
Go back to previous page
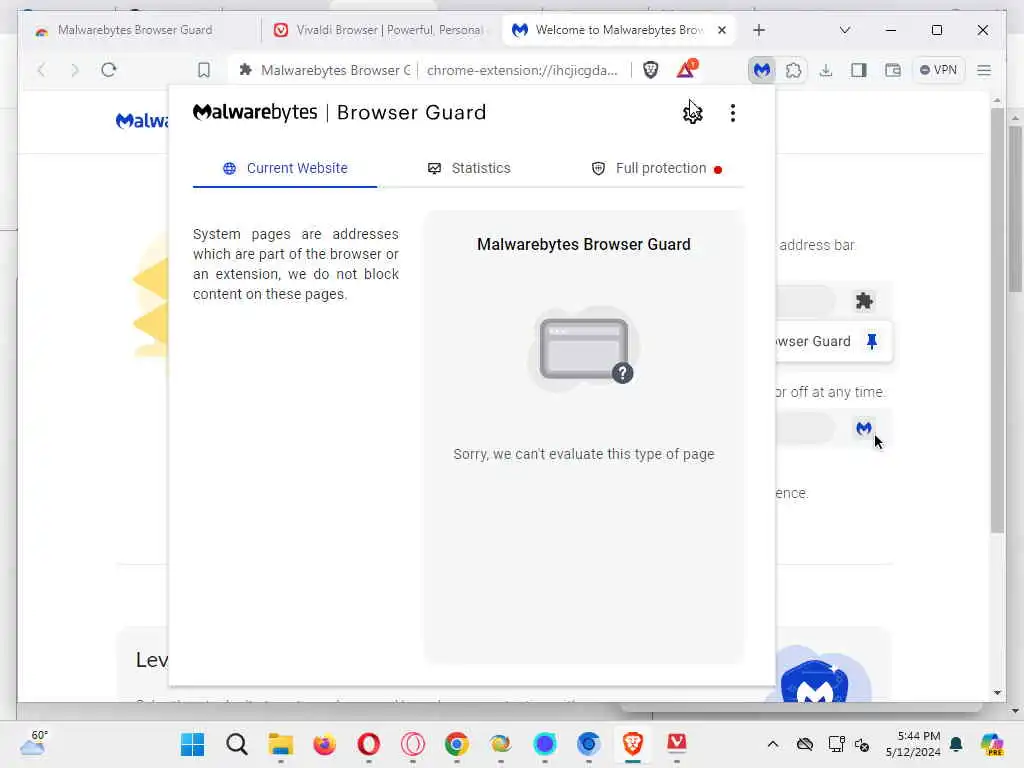click(x=42, y=70)
